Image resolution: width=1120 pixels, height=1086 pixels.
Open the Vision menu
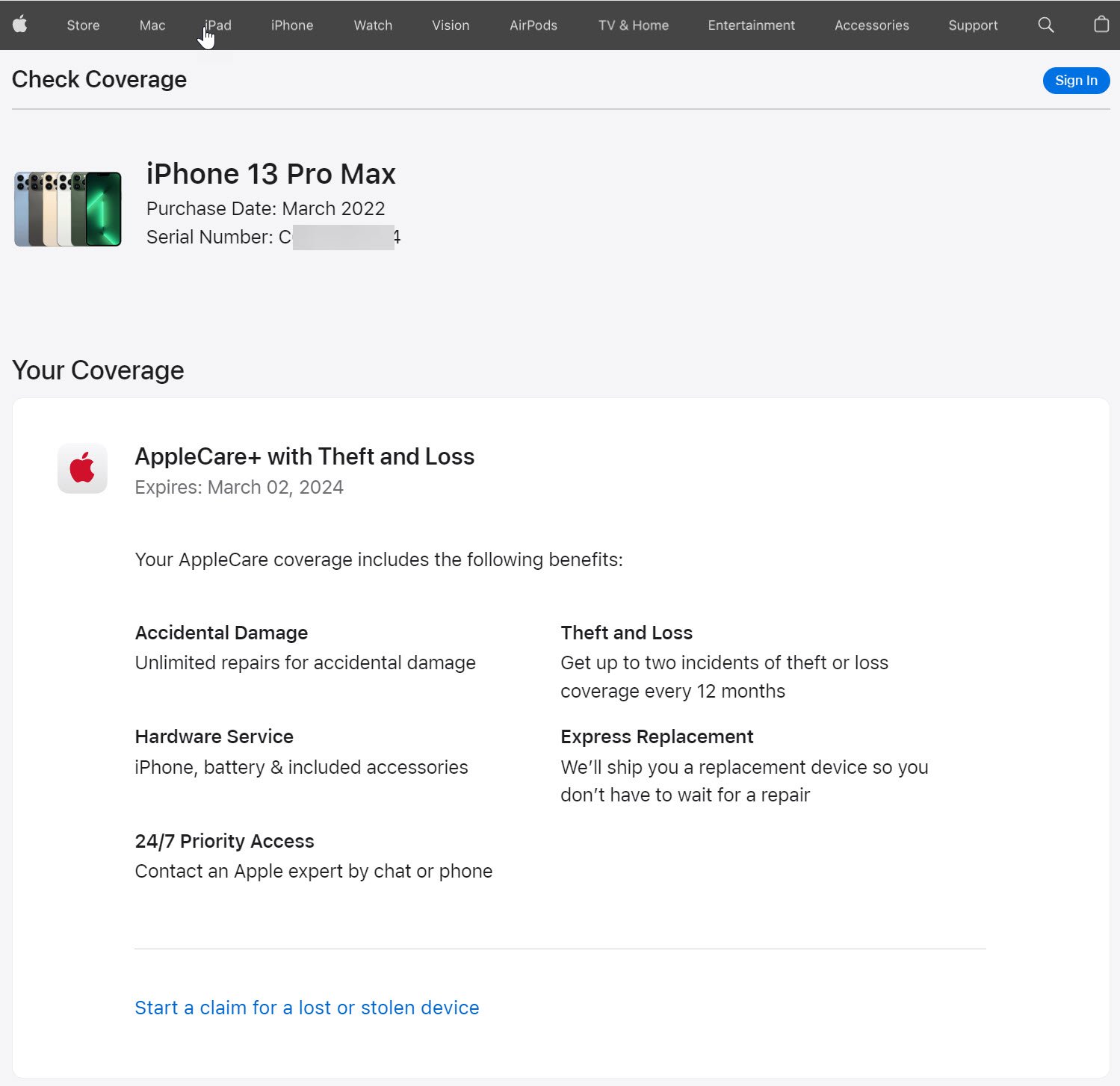coord(451,25)
